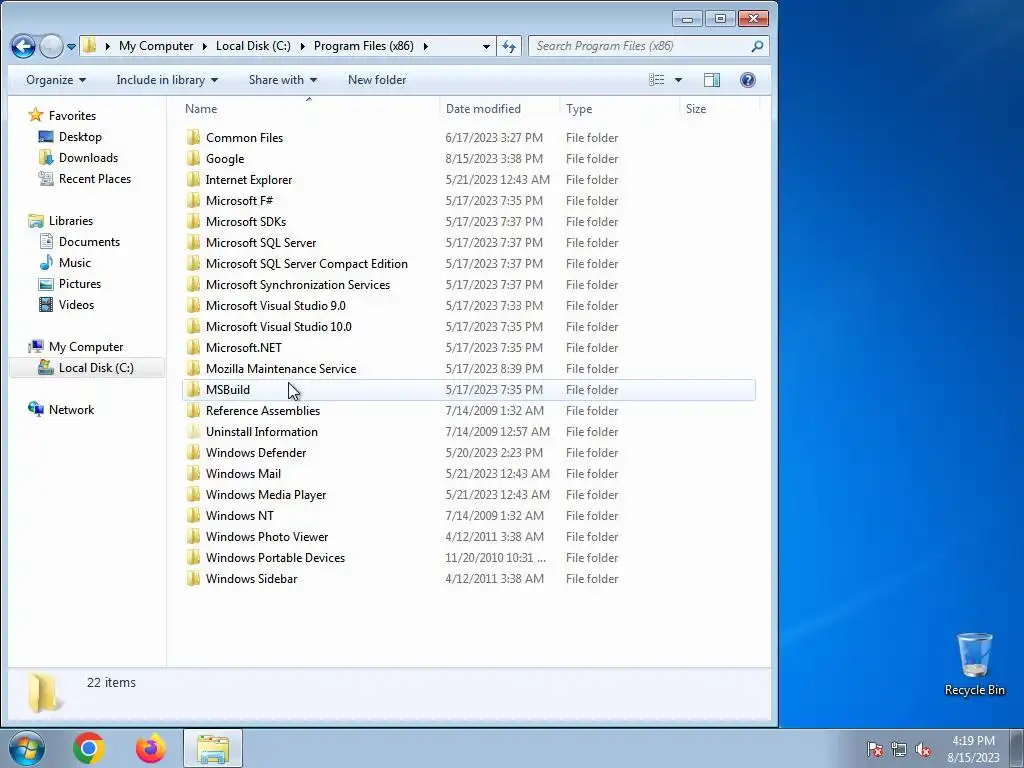Toggle the preview pane button
The height and width of the screenshot is (768, 1024).
coord(712,80)
